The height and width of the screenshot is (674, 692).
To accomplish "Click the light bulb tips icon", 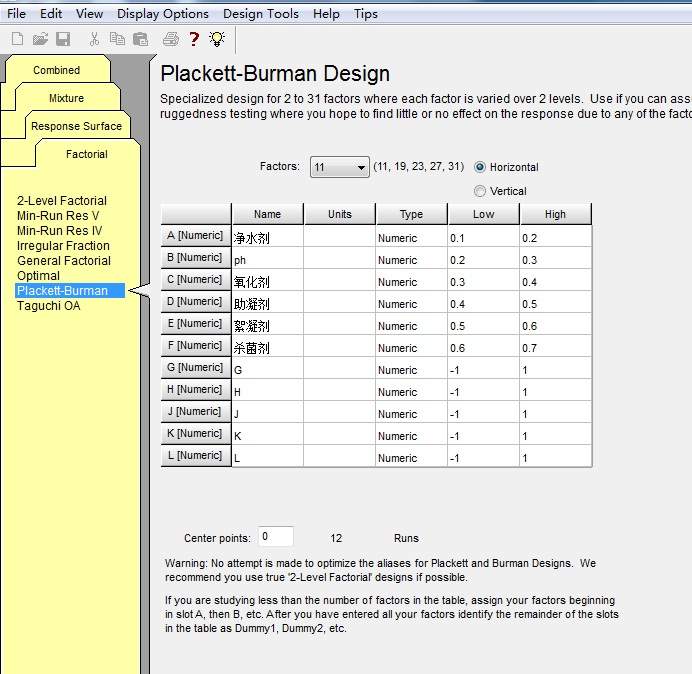I will 216,39.
